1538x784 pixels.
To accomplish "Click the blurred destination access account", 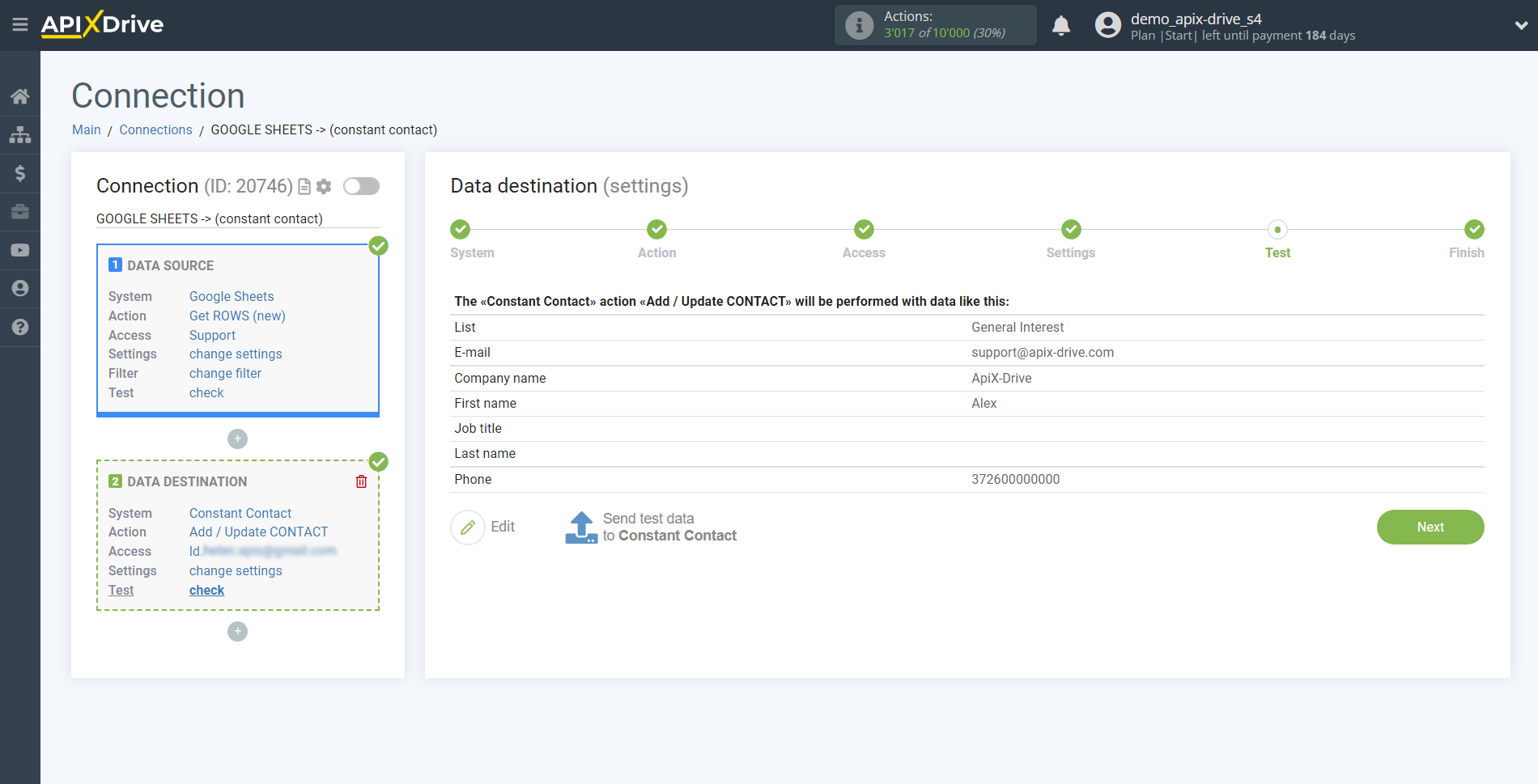I will 263,551.
